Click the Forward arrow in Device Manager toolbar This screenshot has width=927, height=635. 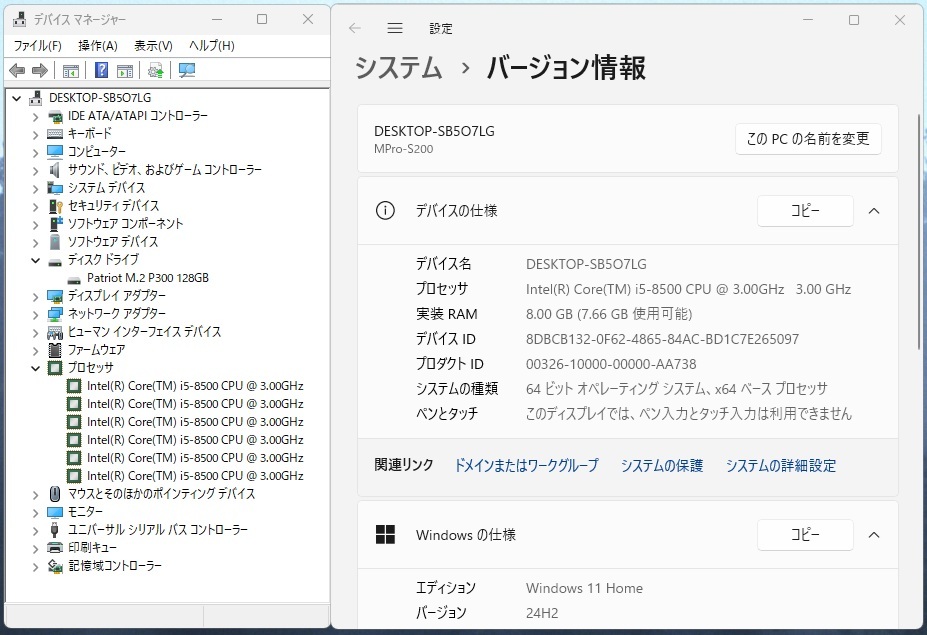(x=40, y=71)
